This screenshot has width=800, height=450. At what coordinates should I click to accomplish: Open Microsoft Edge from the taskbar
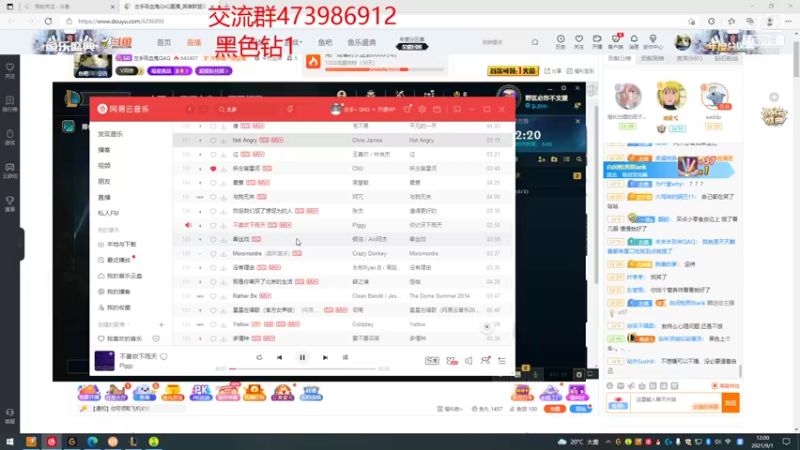coord(92,442)
